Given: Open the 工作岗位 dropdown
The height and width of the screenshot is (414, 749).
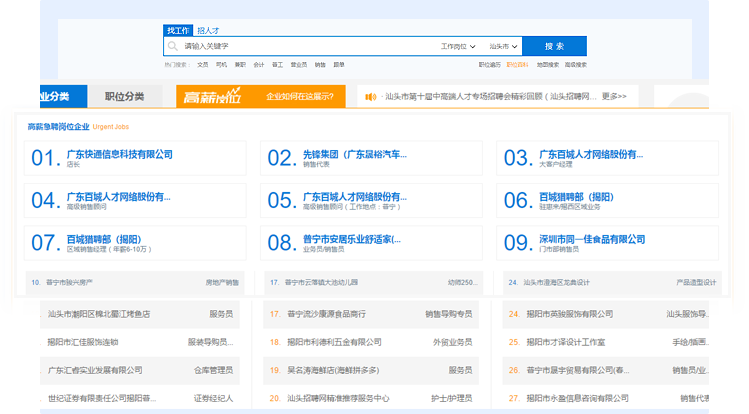Looking at the screenshot, I should pos(456,46).
